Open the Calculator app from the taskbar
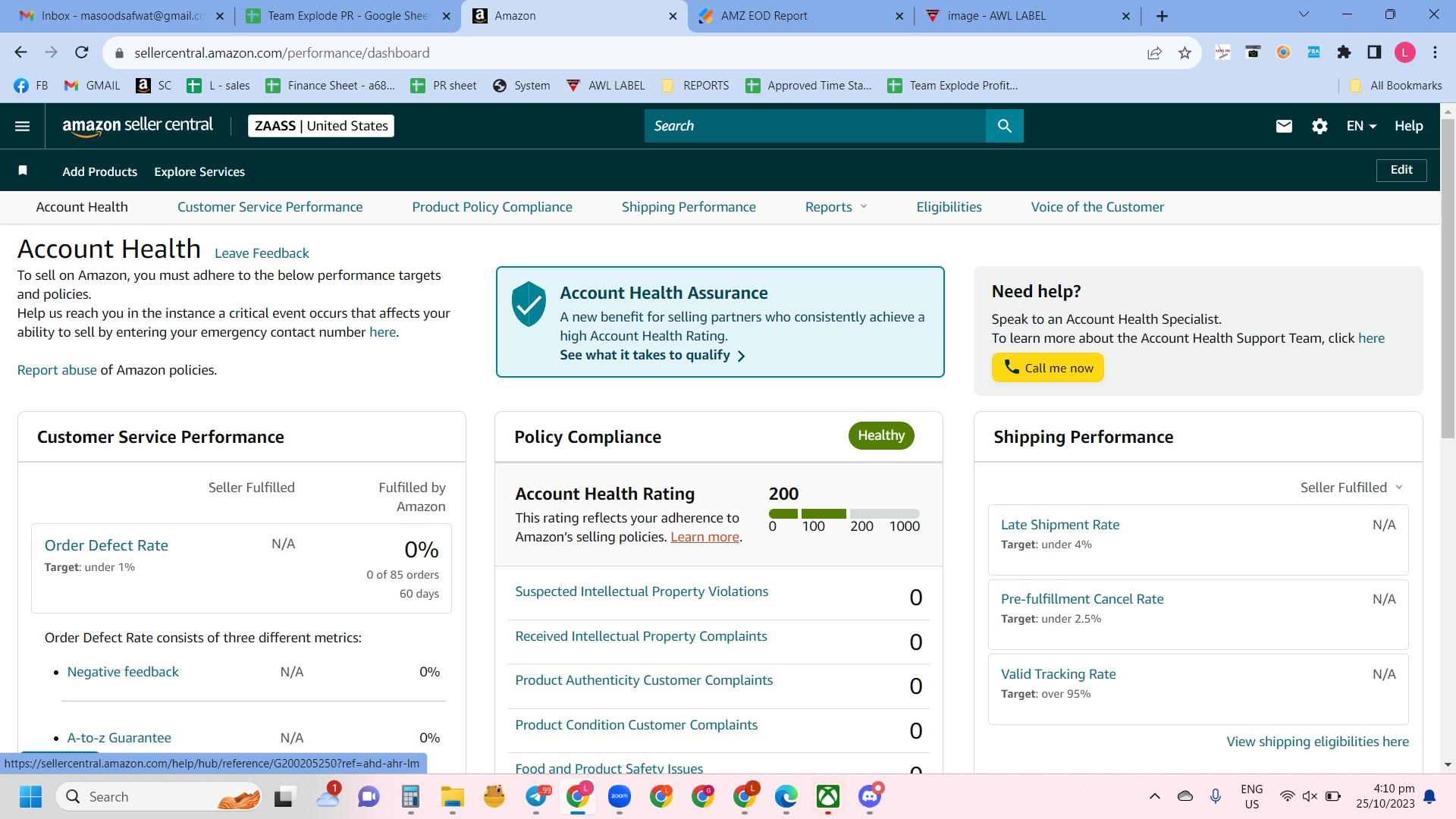The height and width of the screenshot is (819, 1456). click(410, 796)
